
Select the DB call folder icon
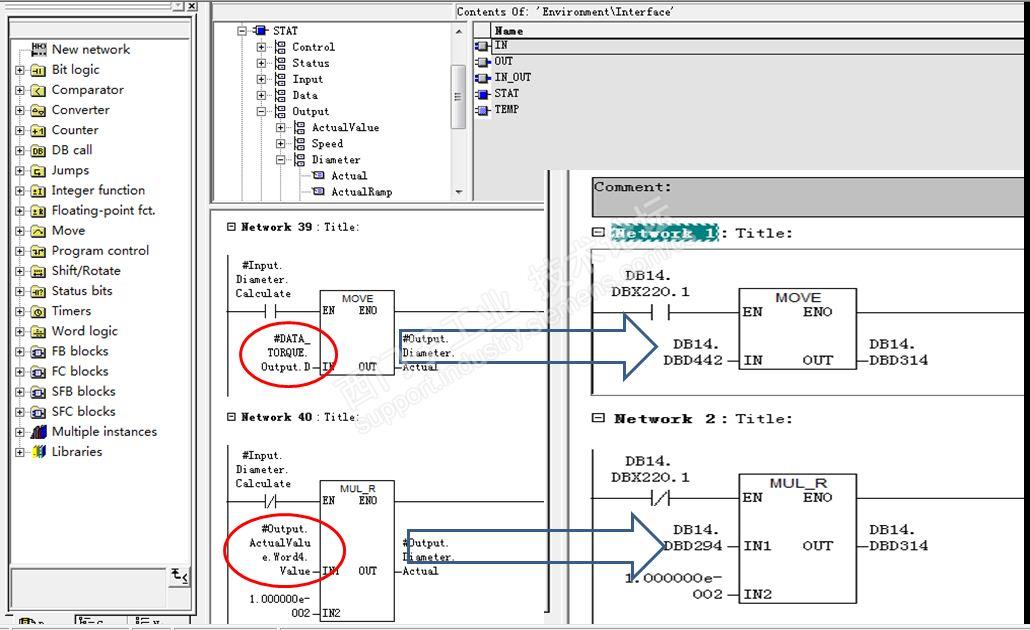[x=38, y=150]
